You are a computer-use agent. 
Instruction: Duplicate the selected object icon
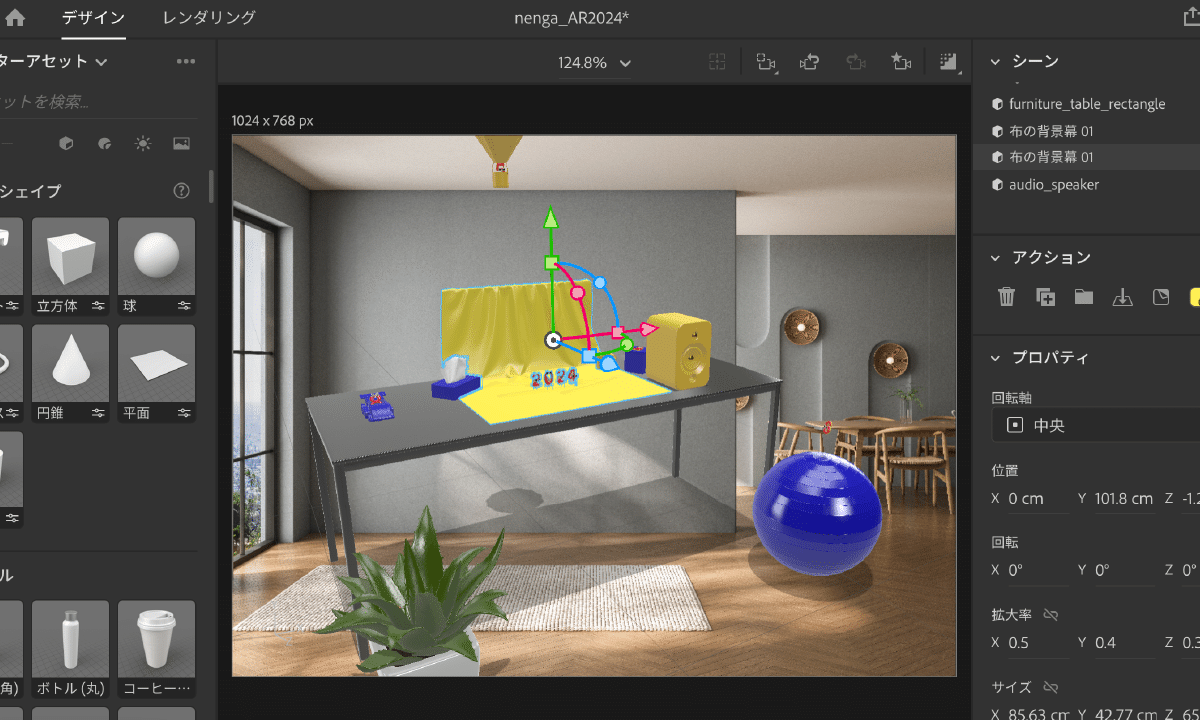1046,297
